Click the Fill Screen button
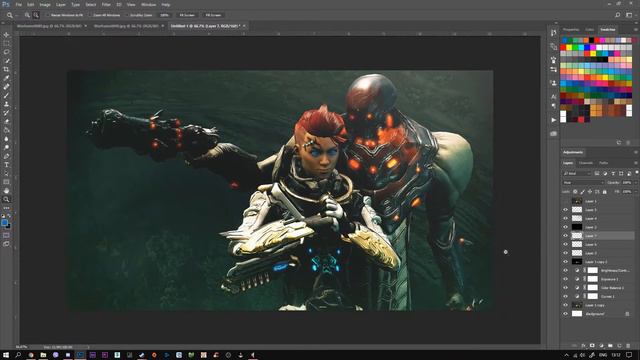Viewport: 640px width, 360px height. (213, 15)
